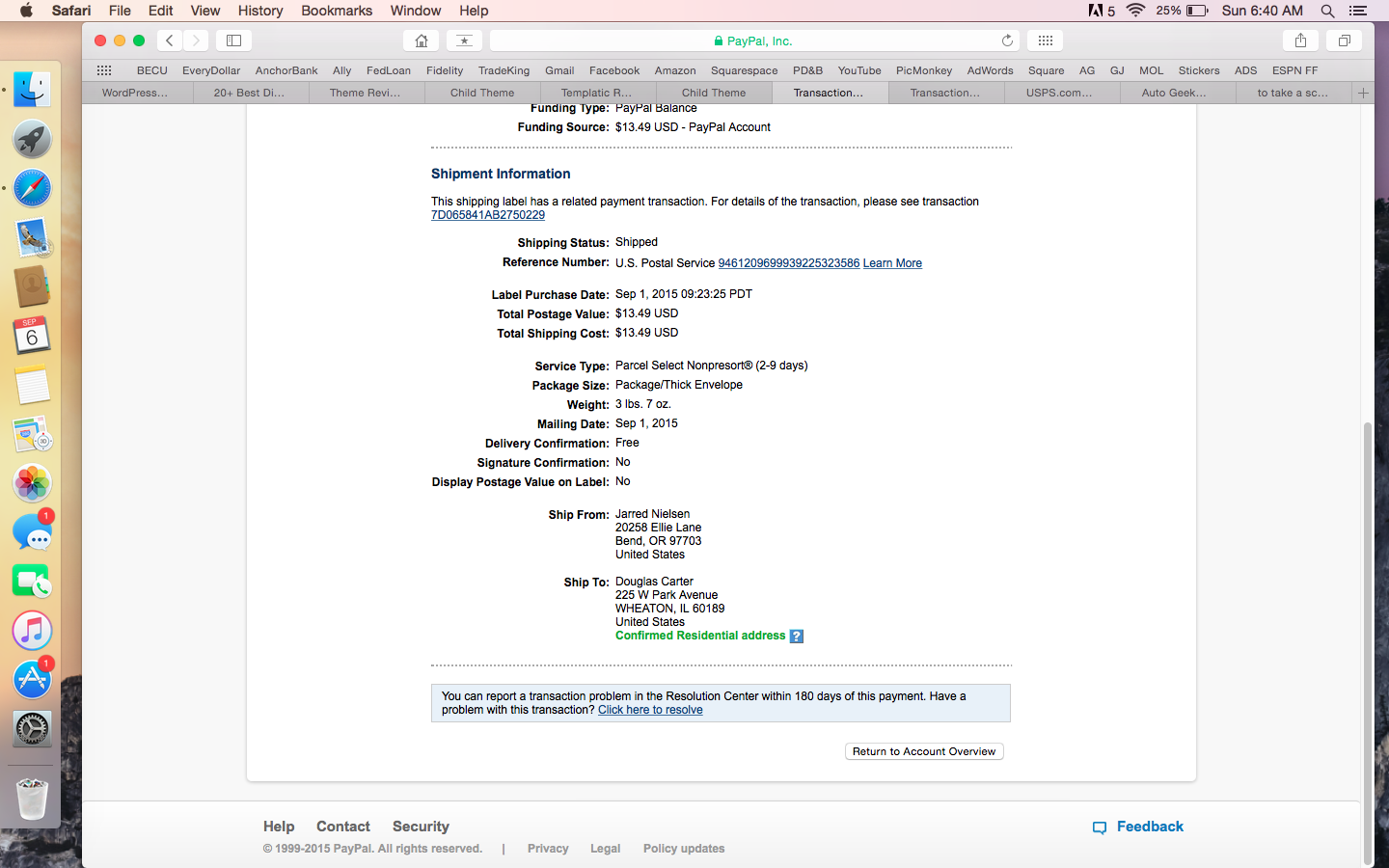
Task: Open the Contact footer link
Action: [x=343, y=827]
